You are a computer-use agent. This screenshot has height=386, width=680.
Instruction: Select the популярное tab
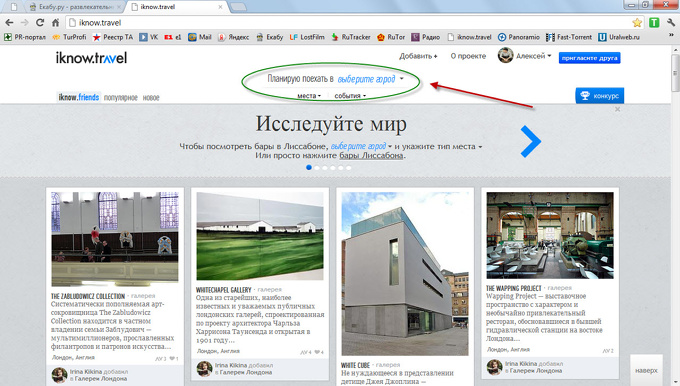121,98
